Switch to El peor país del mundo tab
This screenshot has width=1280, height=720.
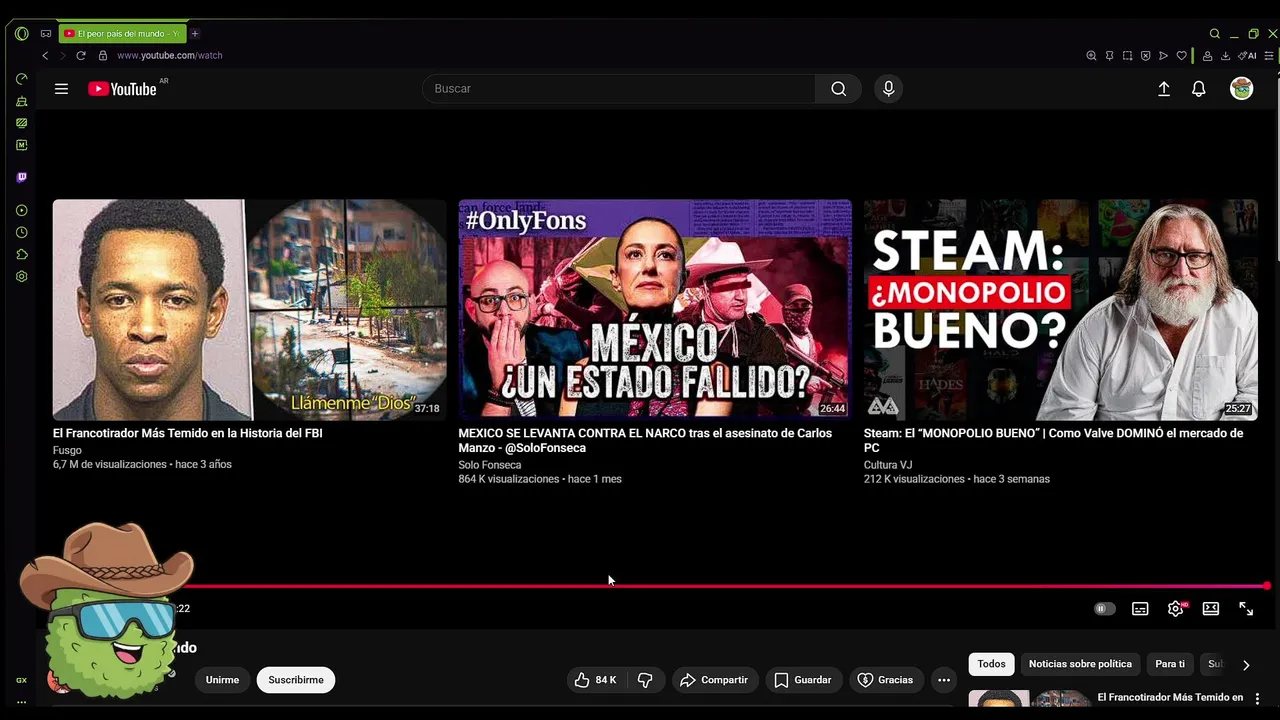pyautogui.click(x=122, y=33)
